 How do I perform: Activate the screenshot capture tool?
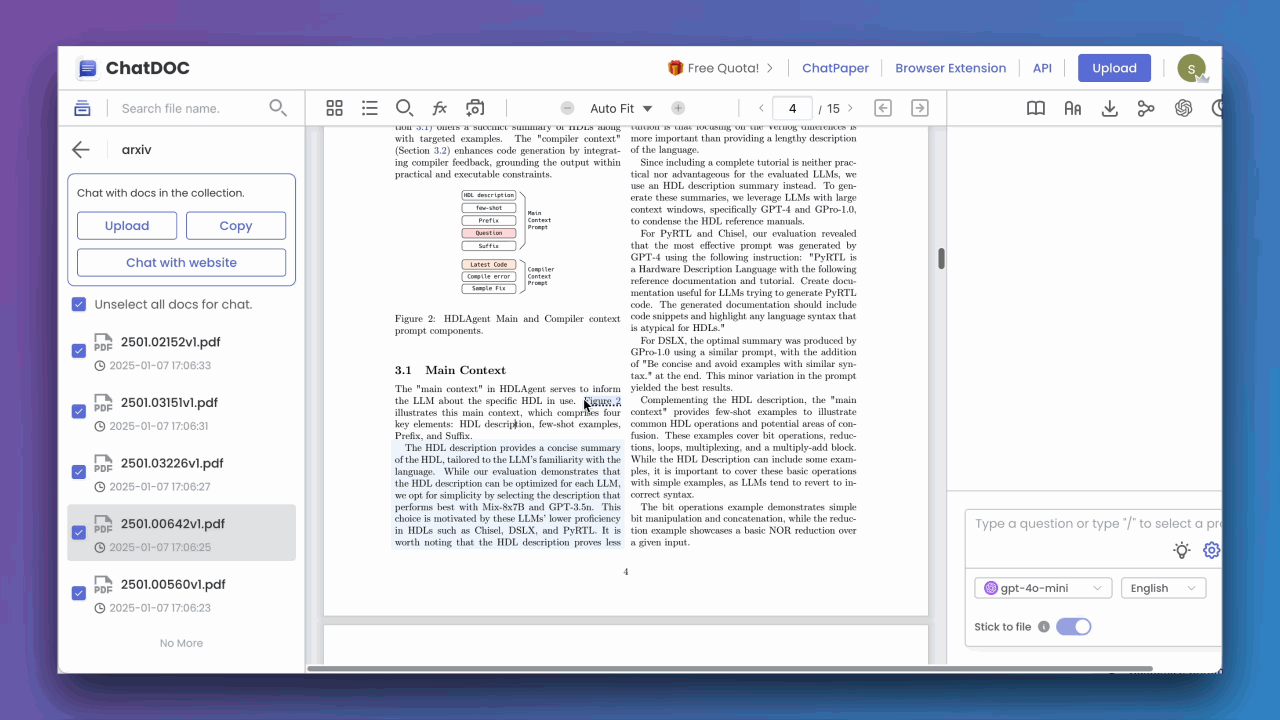click(x=475, y=108)
